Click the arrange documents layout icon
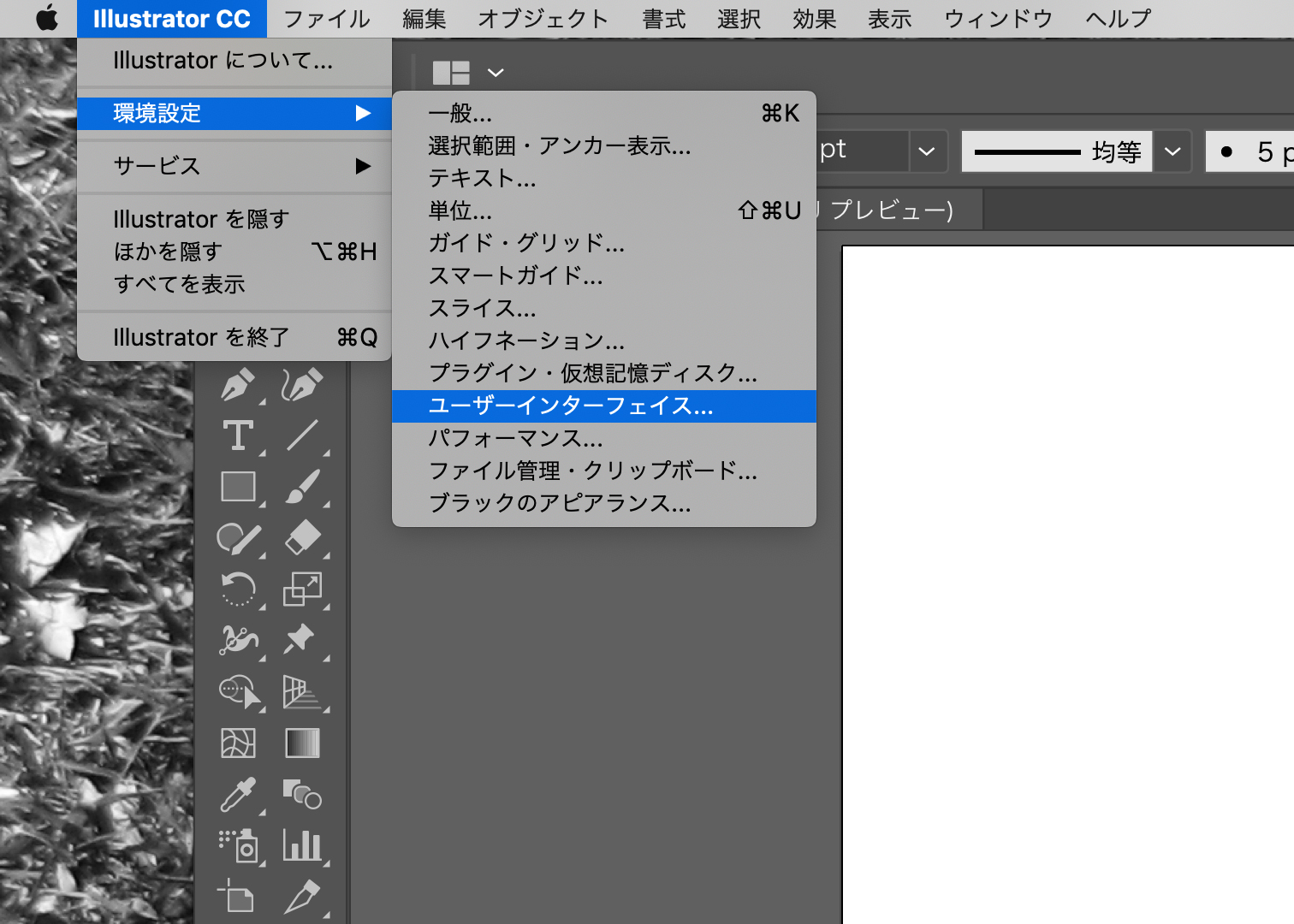The height and width of the screenshot is (924, 1294). 451,73
